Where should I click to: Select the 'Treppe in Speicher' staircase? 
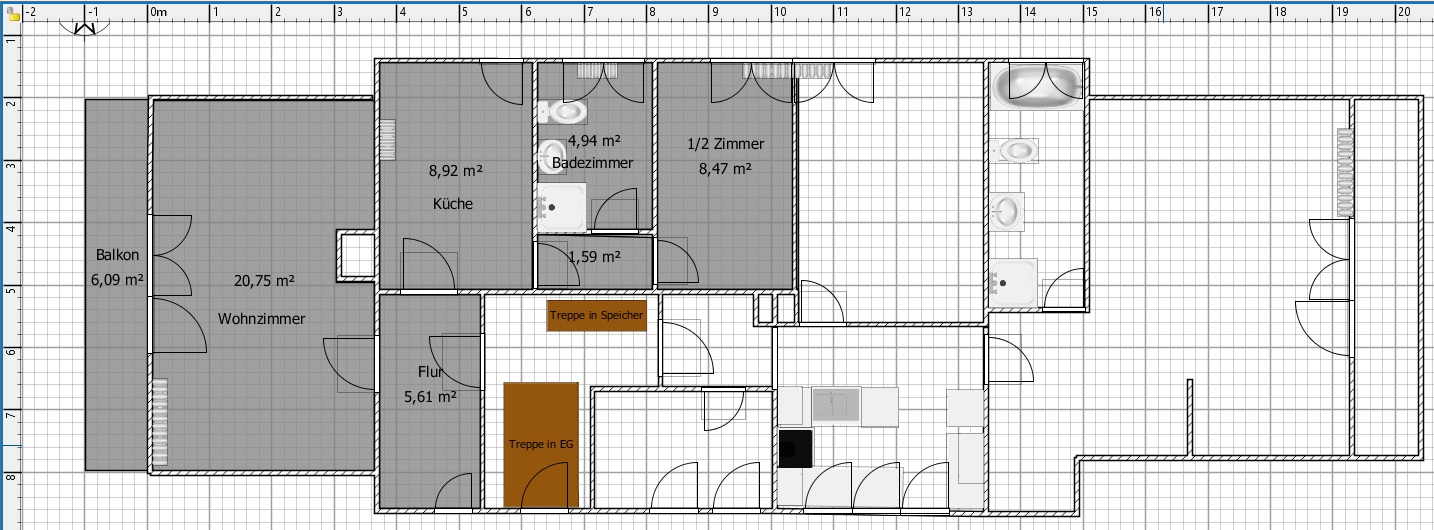click(x=597, y=315)
